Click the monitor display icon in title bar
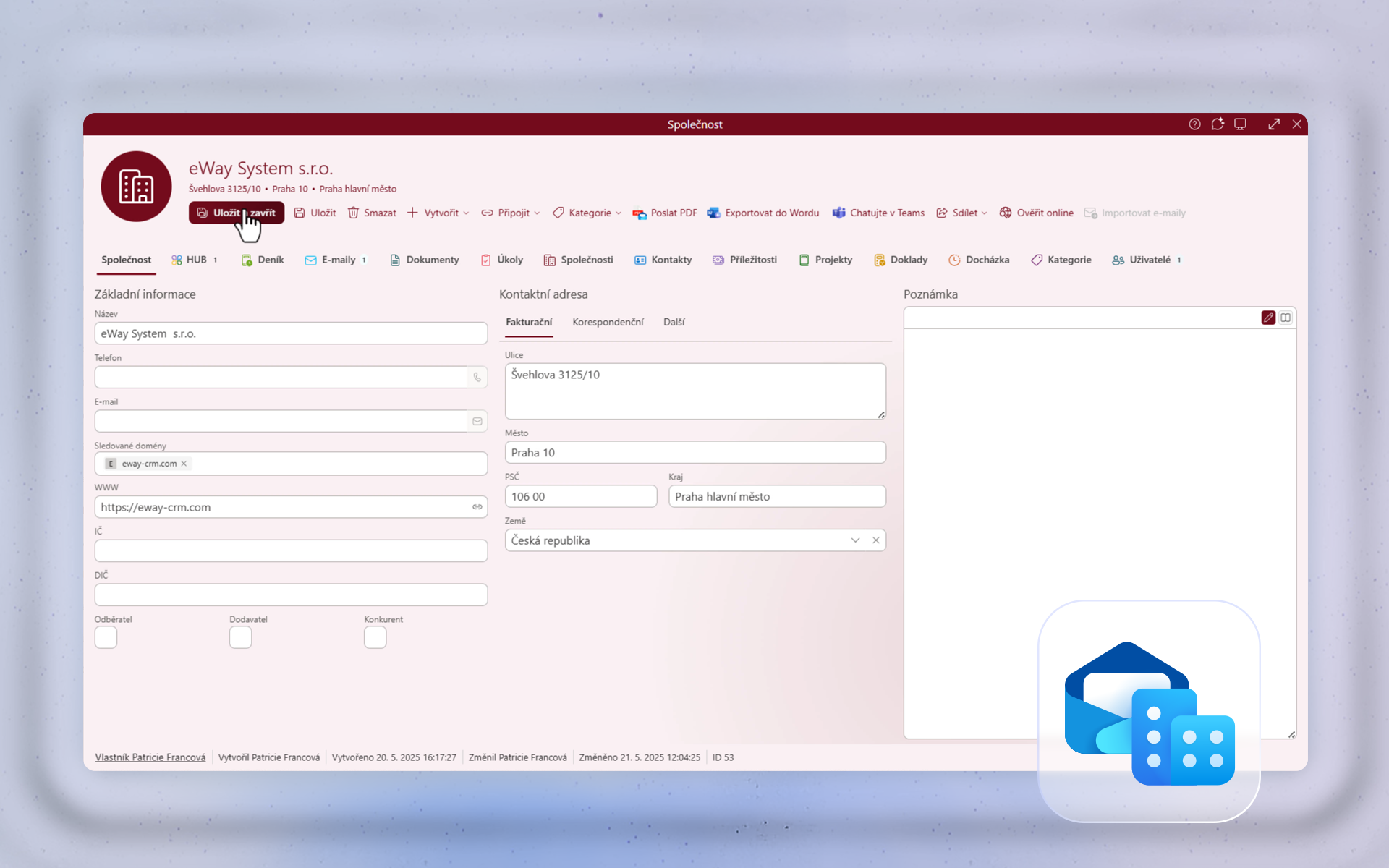Screen dimensions: 1389x868 [x=1240, y=124]
